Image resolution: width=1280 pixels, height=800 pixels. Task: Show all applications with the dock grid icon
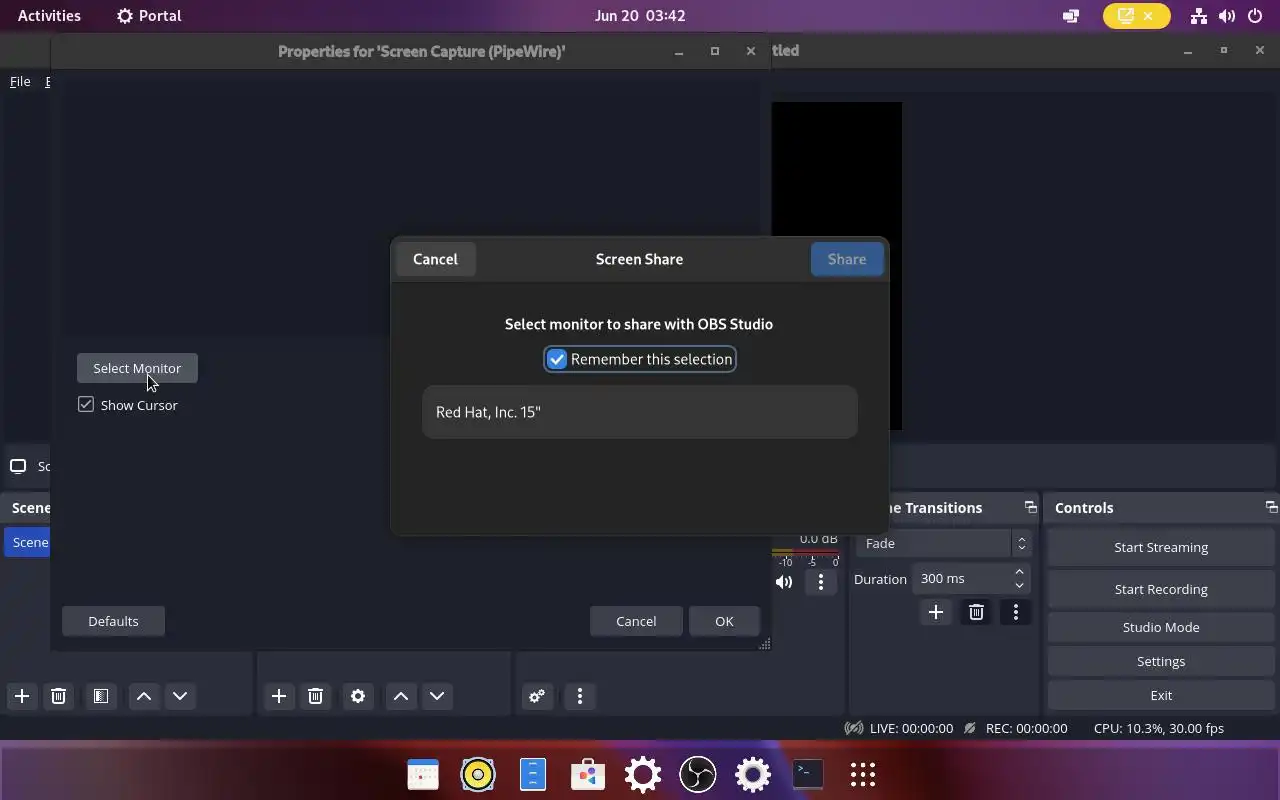point(863,774)
